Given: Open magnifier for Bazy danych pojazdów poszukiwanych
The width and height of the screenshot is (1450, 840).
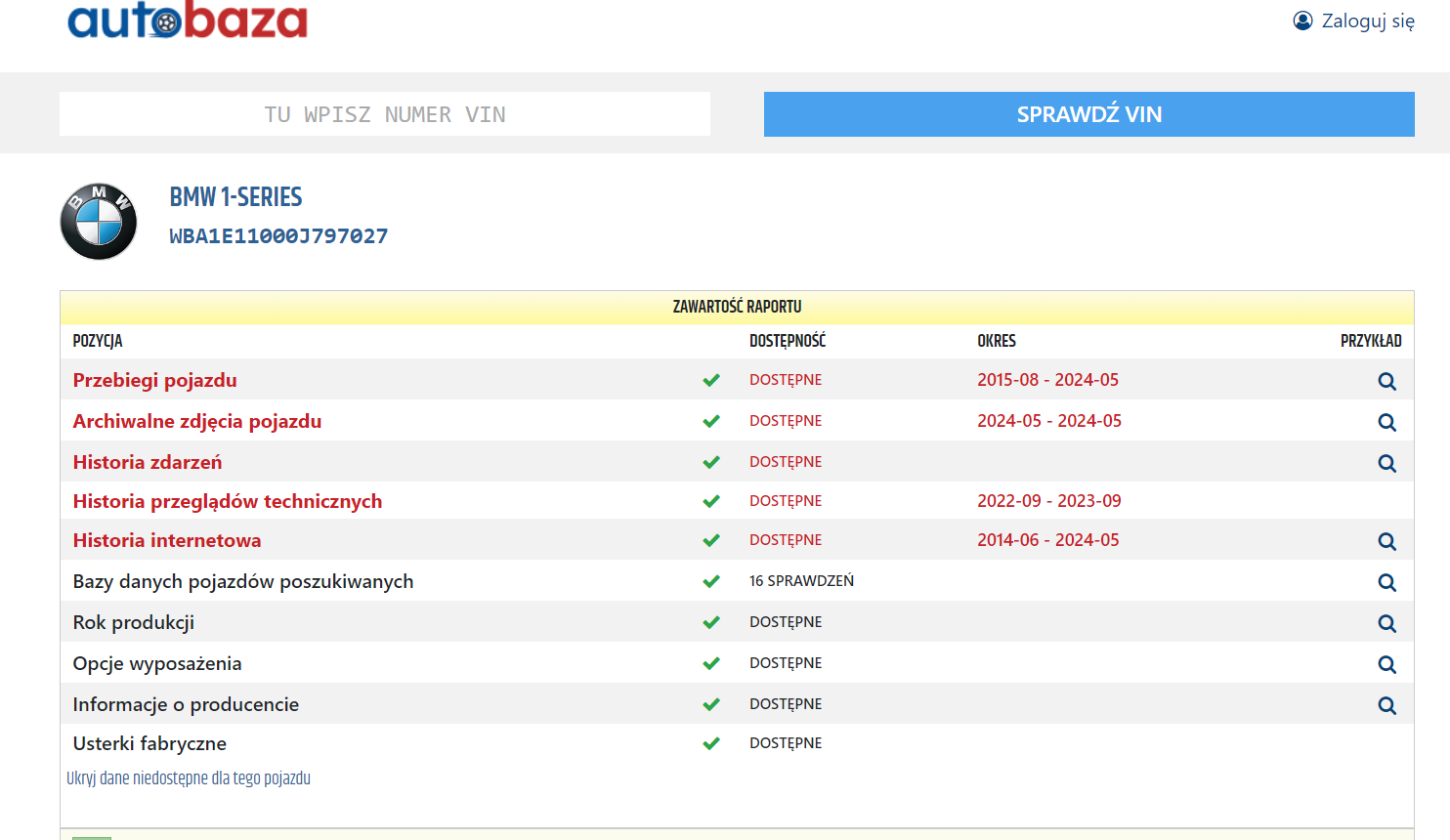Looking at the screenshot, I should click(1386, 582).
